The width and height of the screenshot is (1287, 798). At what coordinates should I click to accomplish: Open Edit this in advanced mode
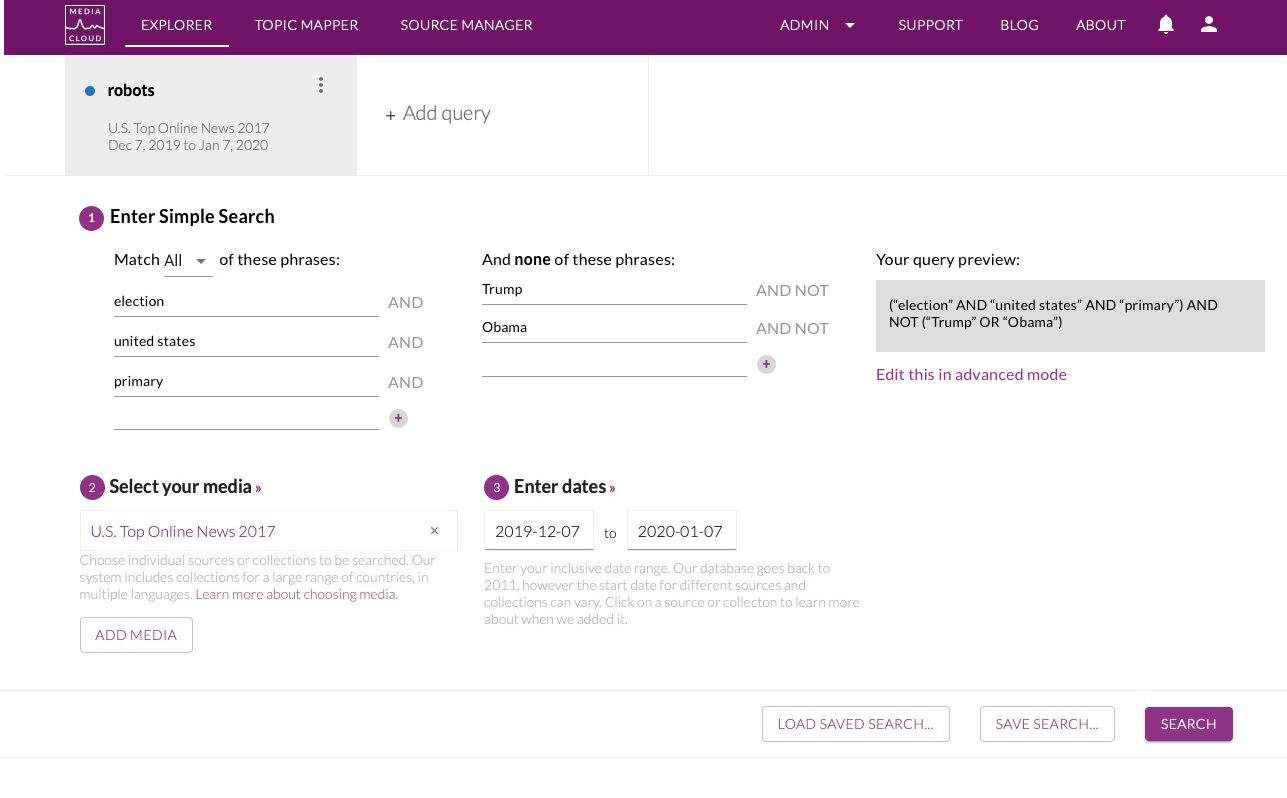pos(971,374)
